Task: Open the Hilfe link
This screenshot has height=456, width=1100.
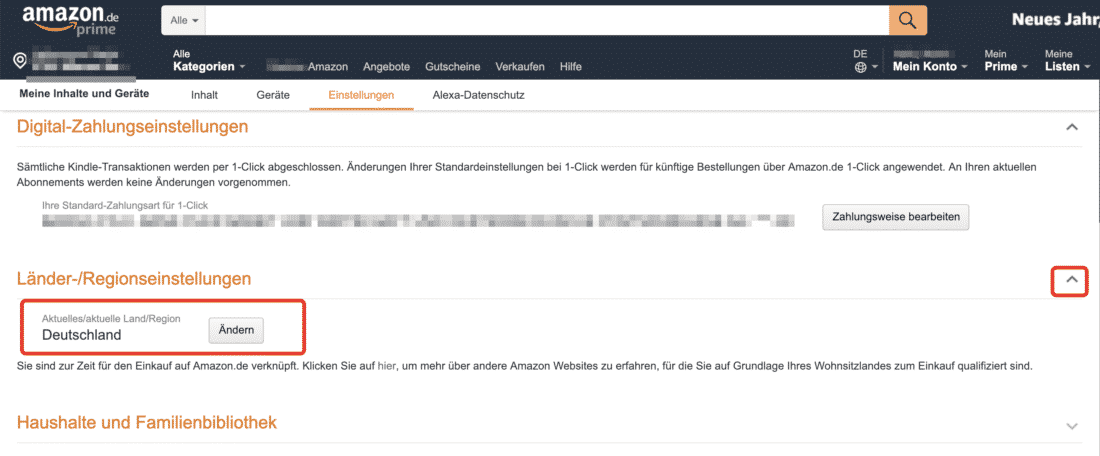Action: 570,67
